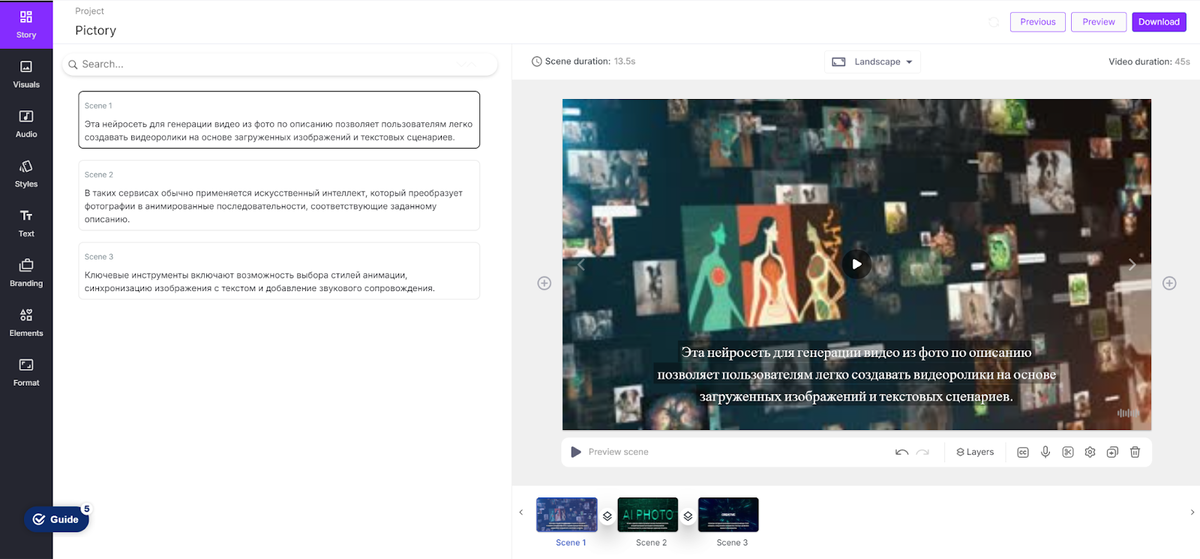Click the Video duration 45s text
Viewport: 1200px width, 559px height.
tap(1149, 62)
